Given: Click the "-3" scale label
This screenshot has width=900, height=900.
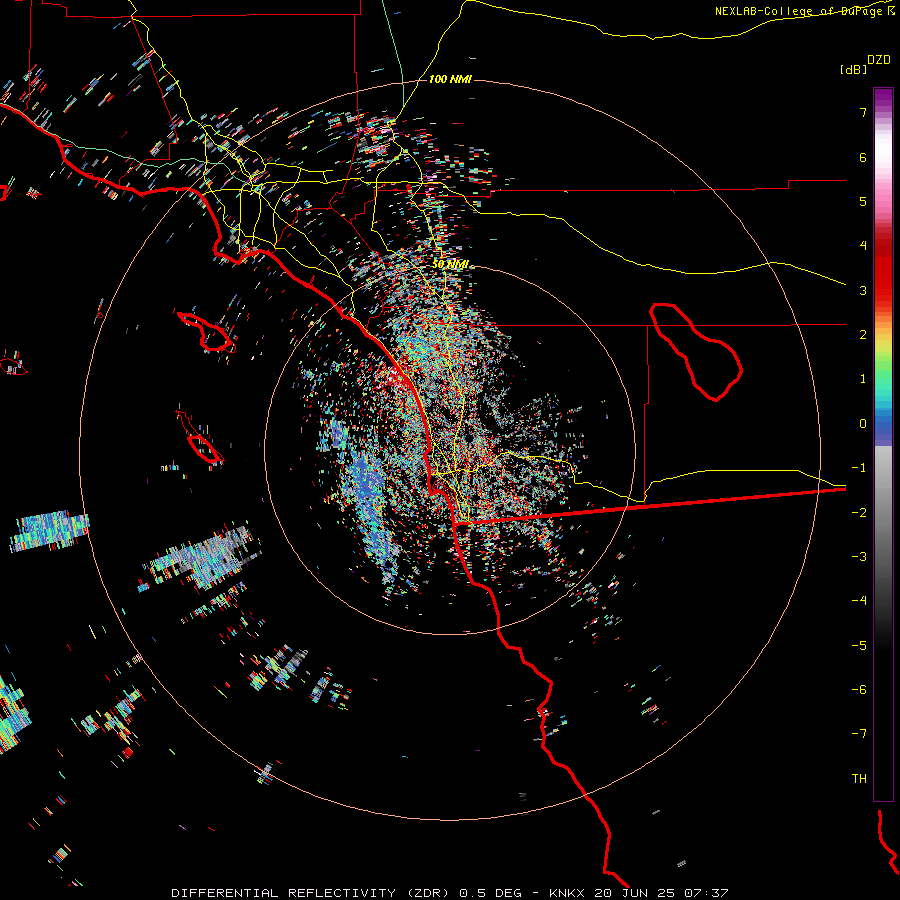Looking at the screenshot, I should click(859, 557).
